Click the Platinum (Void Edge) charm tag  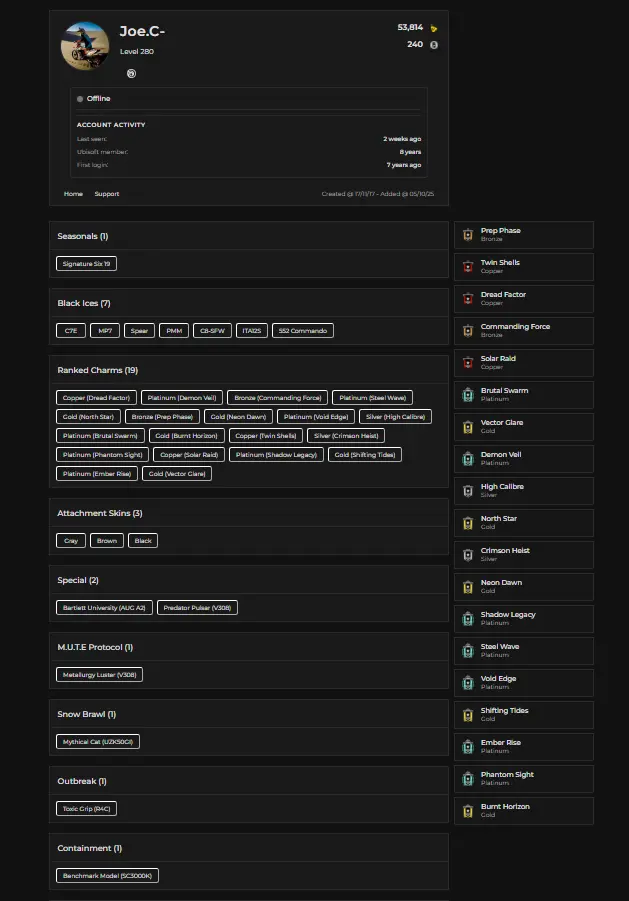(x=316, y=417)
